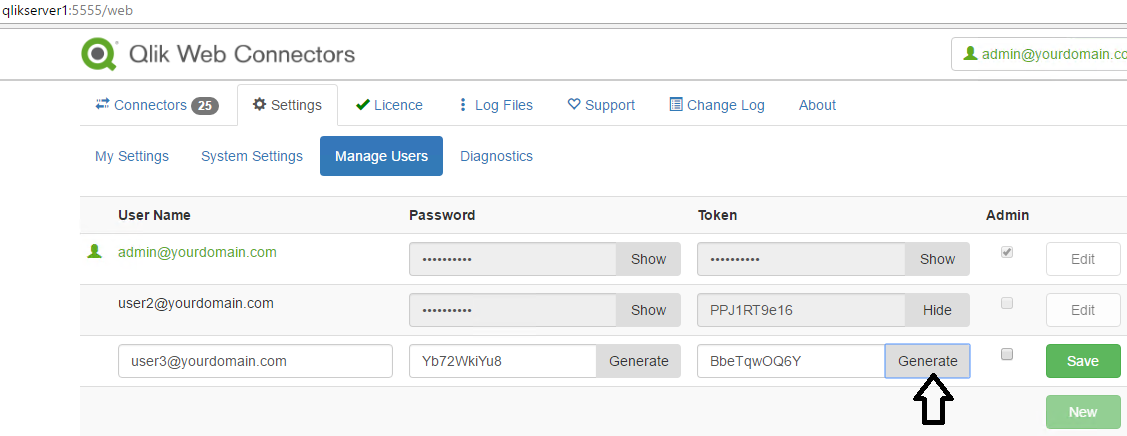Image resolution: width=1127 pixels, height=436 pixels.
Task: Open System Settings subtab
Action: (252, 156)
